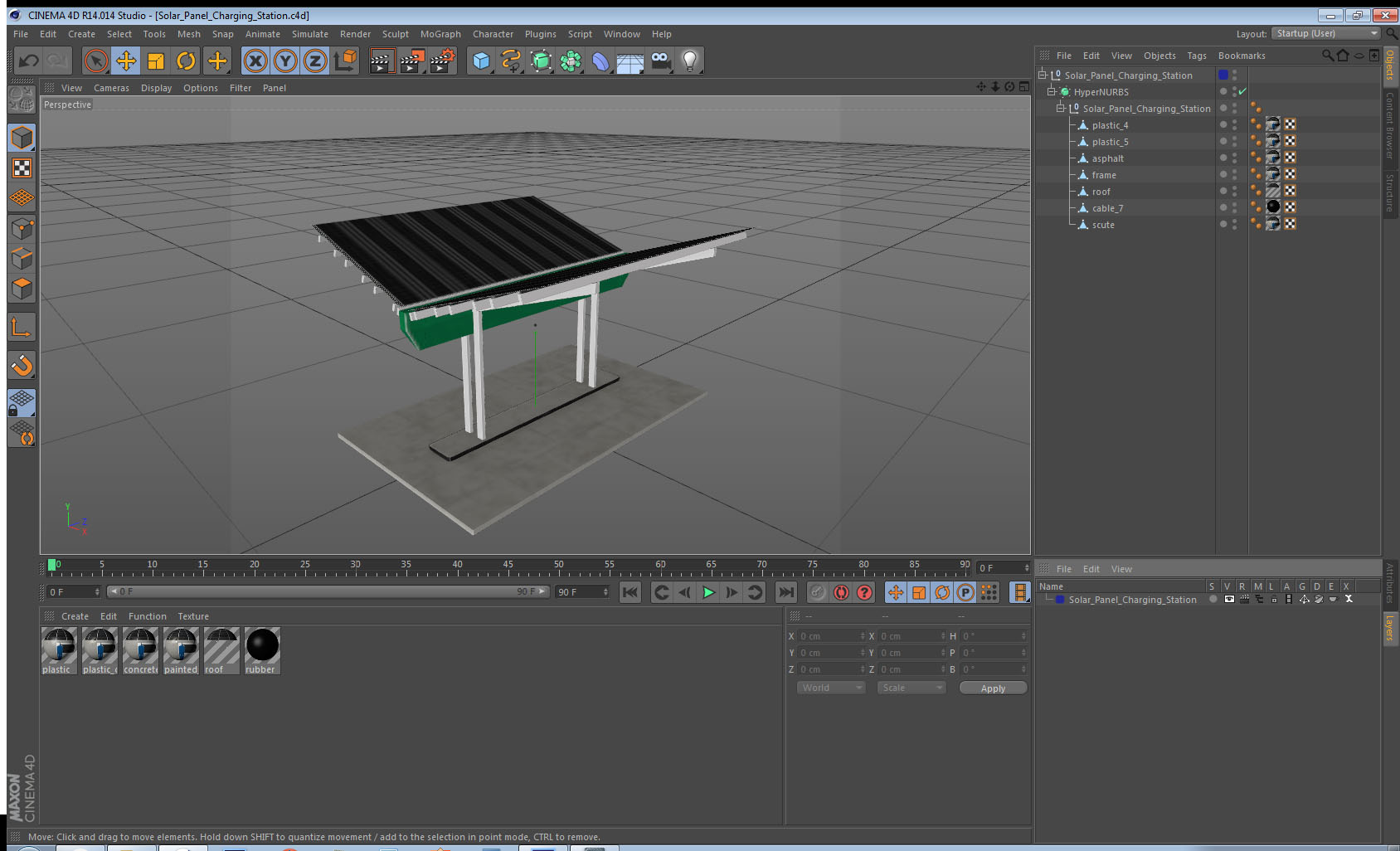The width and height of the screenshot is (1400, 851).
Task: Click the Undo arrow icon
Action: 29,61
